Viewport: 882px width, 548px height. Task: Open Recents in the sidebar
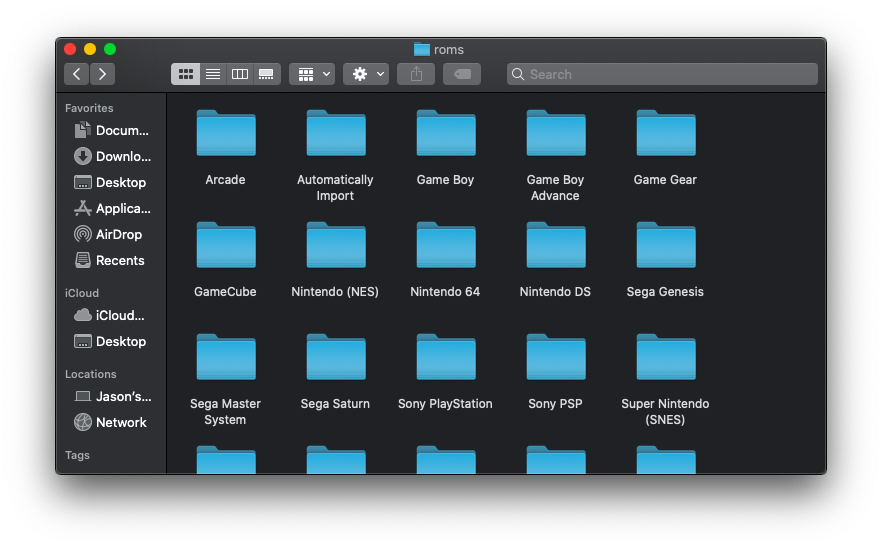111,260
